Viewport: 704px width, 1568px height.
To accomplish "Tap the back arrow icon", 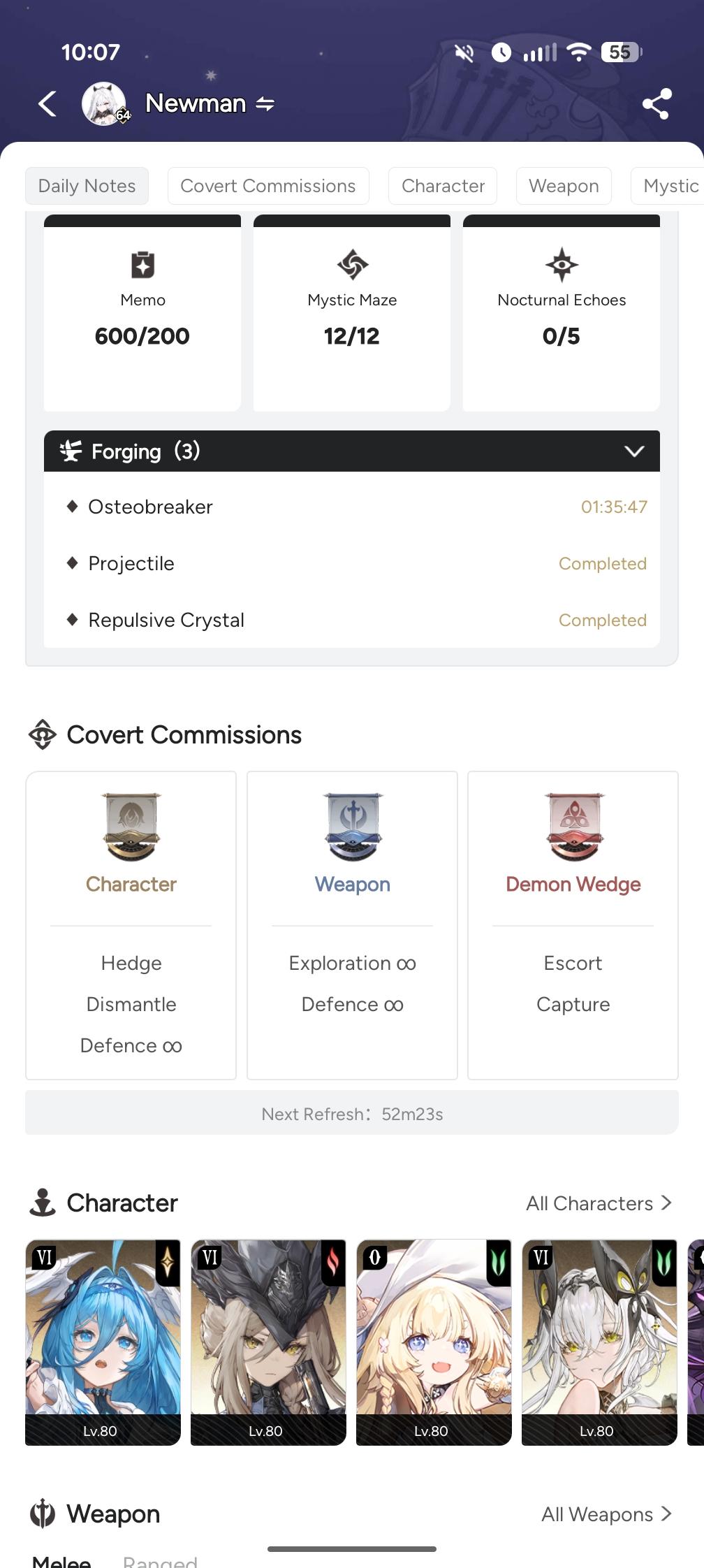I will click(x=47, y=104).
